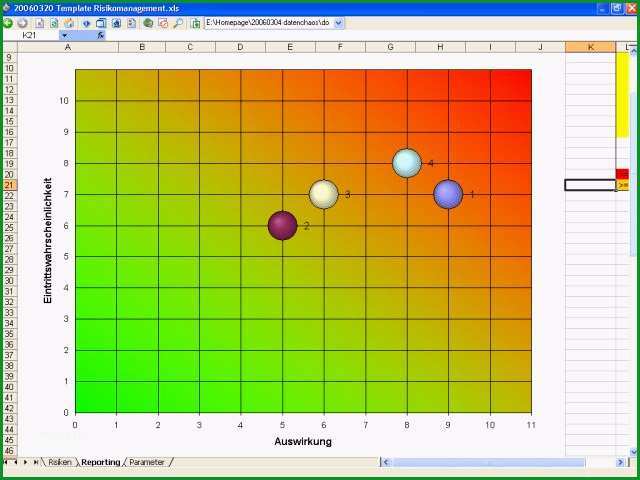The height and width of the screenshot is (480, 640).
Task: Open the Name Box dropdown arrow
Action: pyautogui.click(x=64, y=36)
